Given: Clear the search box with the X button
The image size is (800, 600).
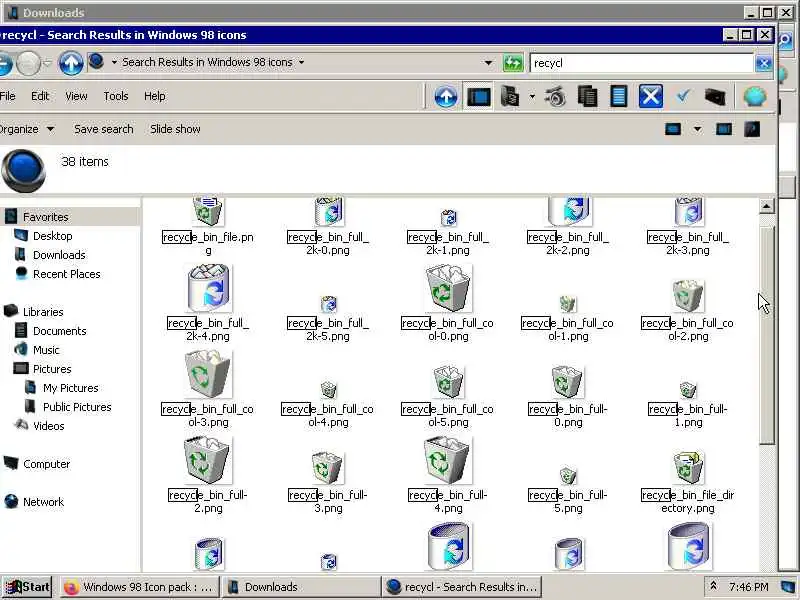Looking at the screenshot, I should [763, 63].
